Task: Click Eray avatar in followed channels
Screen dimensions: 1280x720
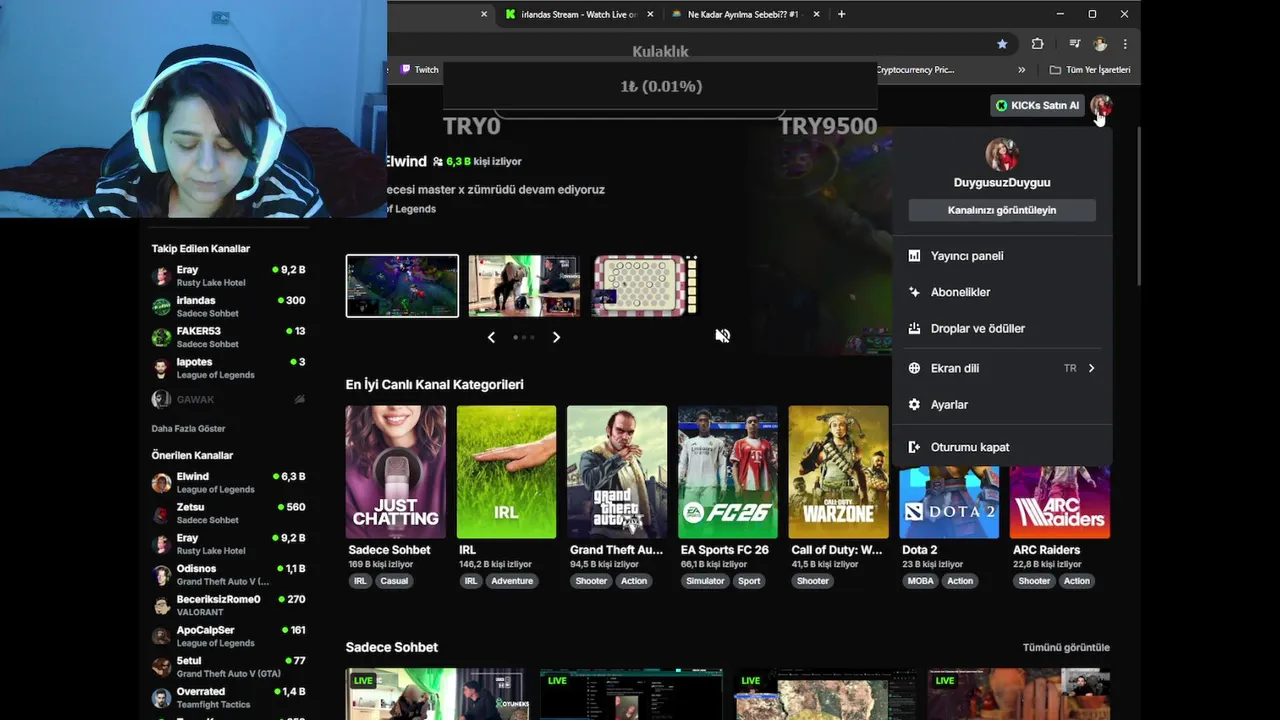Action: (161, 276)
